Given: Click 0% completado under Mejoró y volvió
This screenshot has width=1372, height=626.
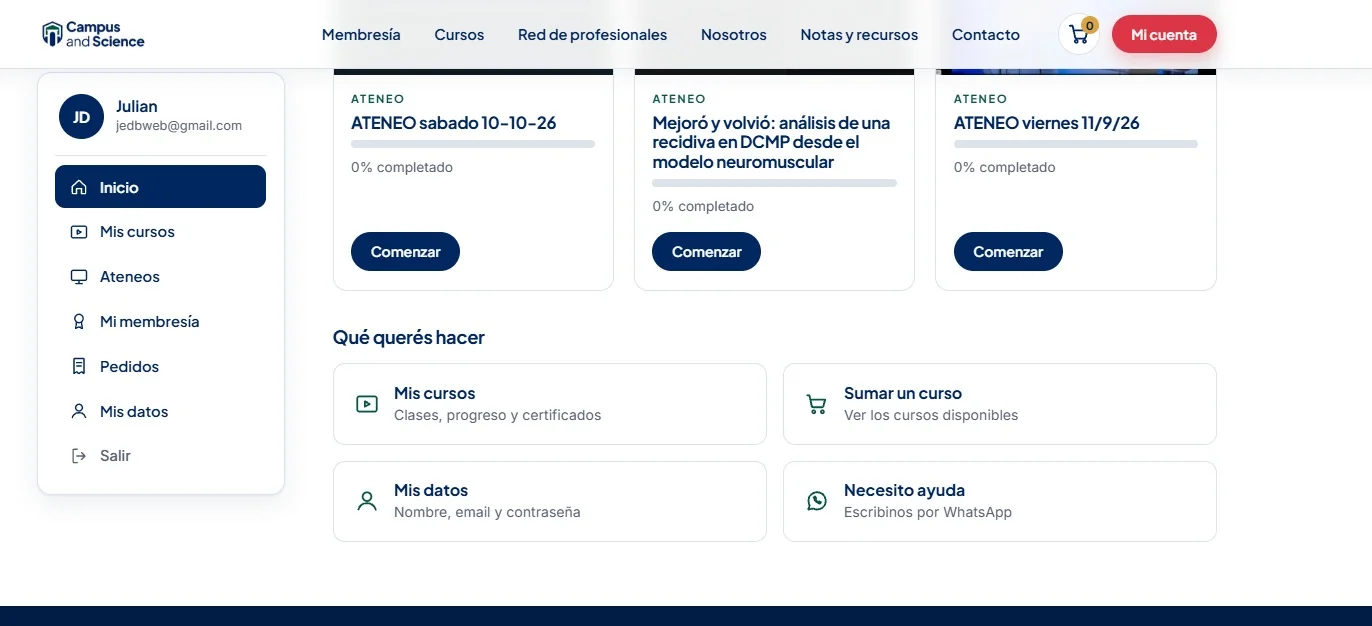Looking at the screenshot, I should tap(703, 206).
